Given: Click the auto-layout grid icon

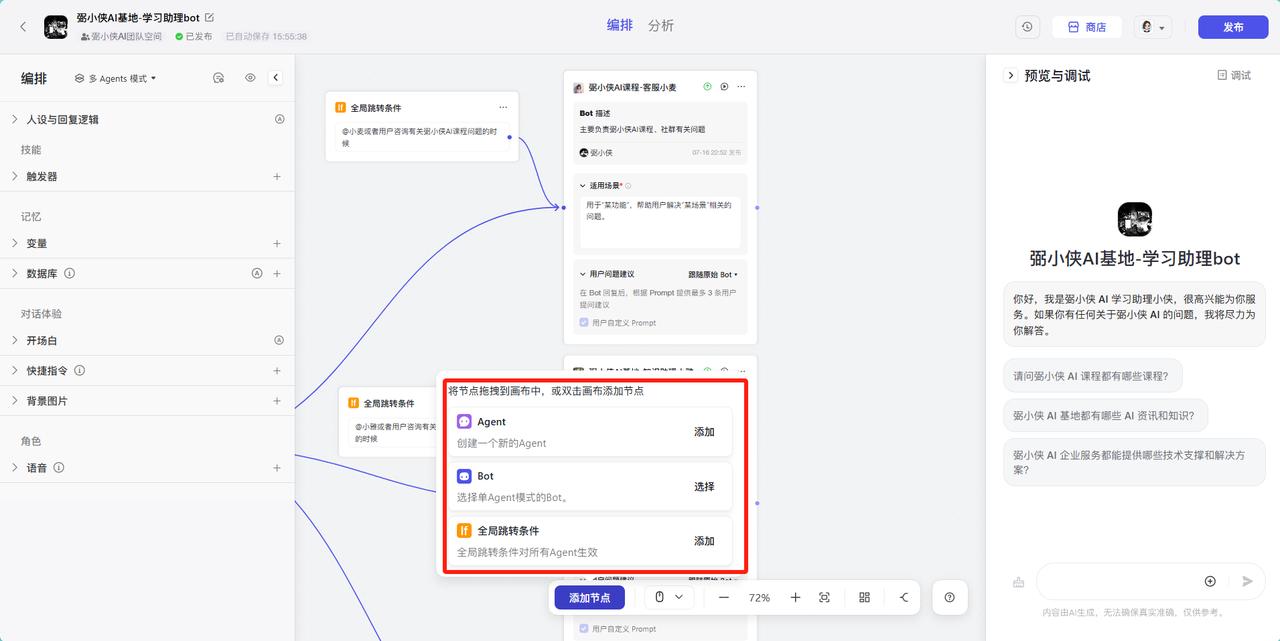Looking at the screenshot, I should point(864,597).
